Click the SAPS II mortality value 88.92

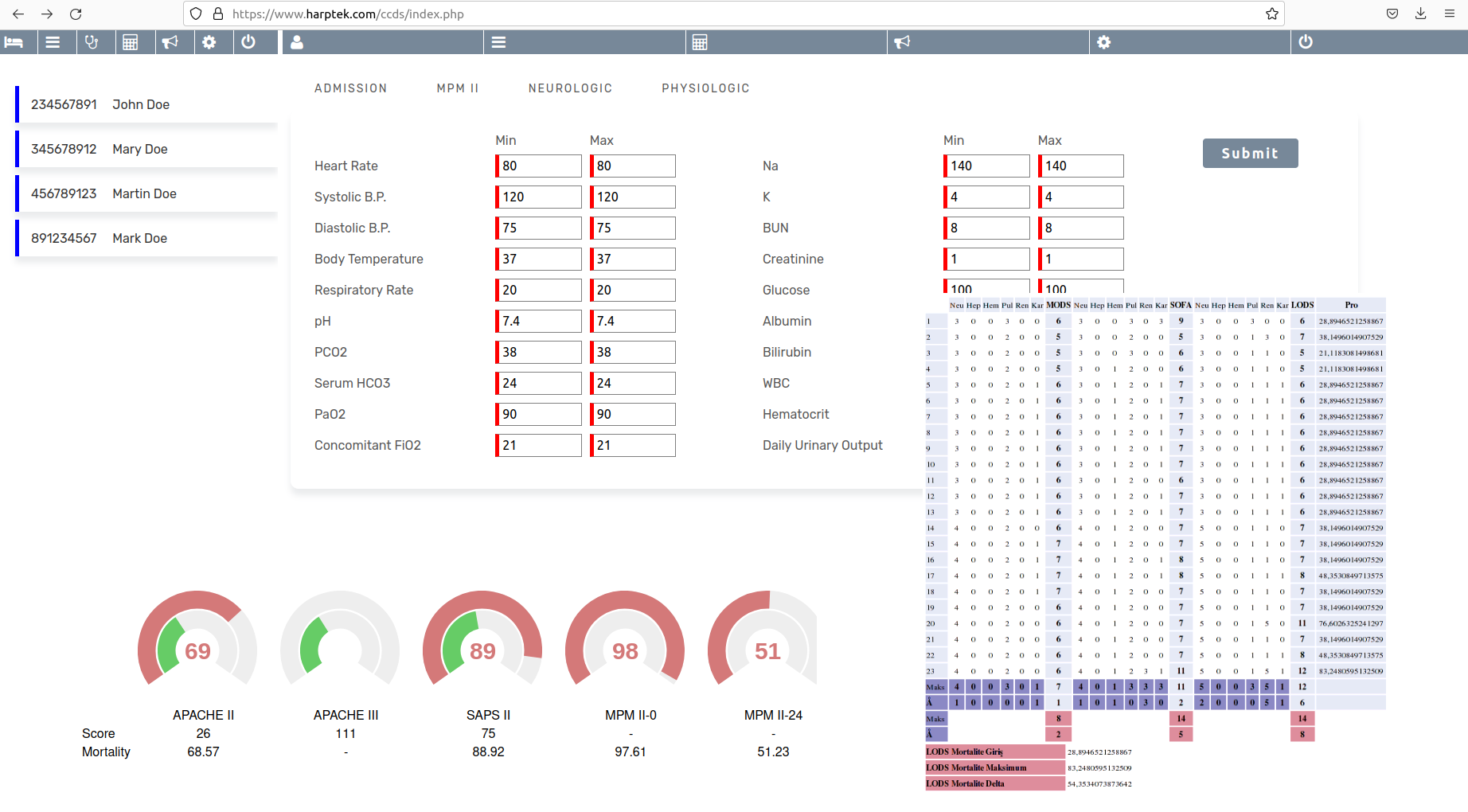tap(488, 751)
